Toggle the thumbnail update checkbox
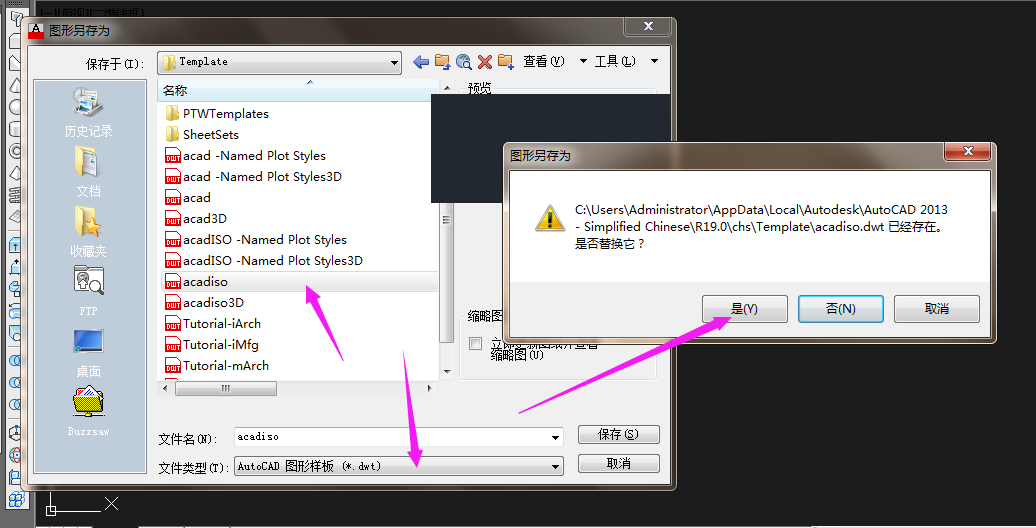1036x528 pixels. (475, 344)
